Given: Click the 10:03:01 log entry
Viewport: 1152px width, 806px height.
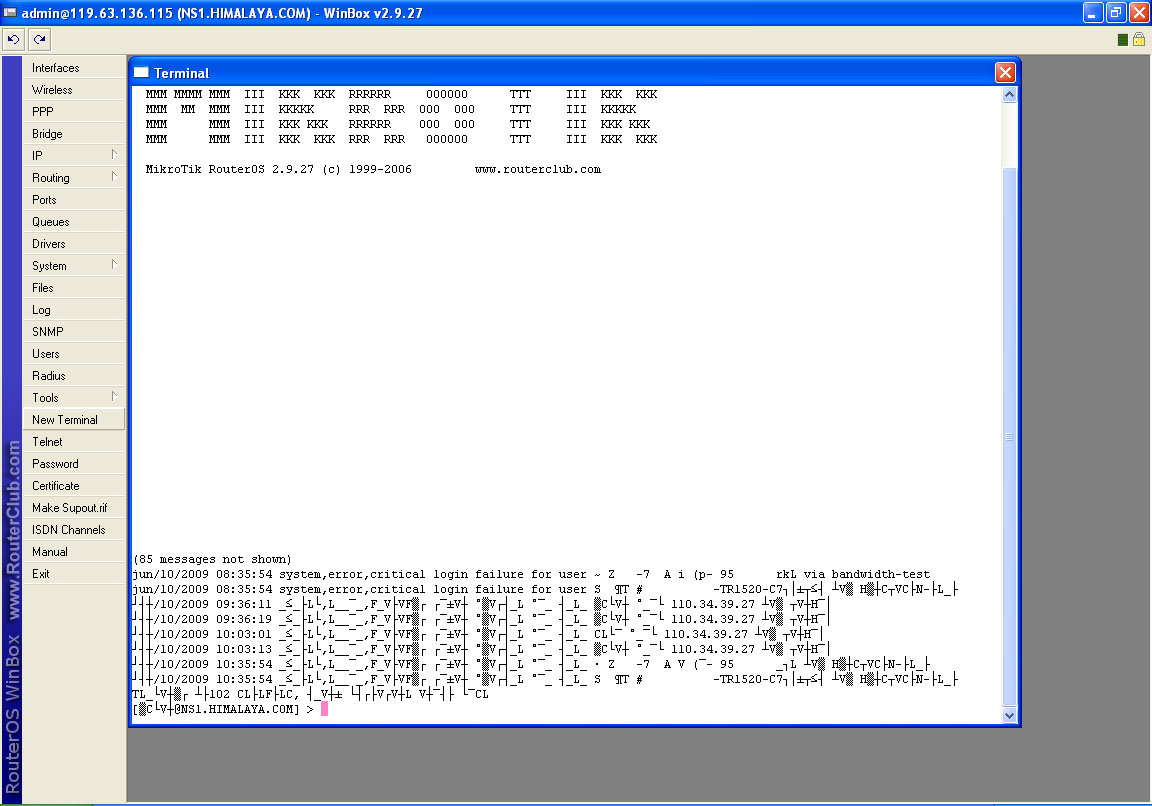Looking at the screenshot, I should click(x=478, y=634).
